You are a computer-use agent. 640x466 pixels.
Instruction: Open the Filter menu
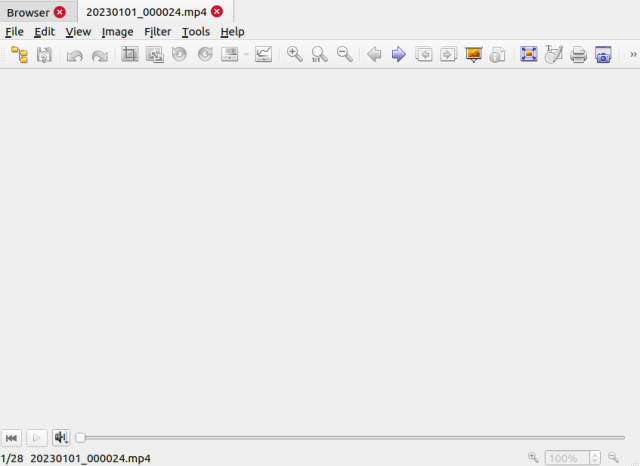(x=158, y=32)
